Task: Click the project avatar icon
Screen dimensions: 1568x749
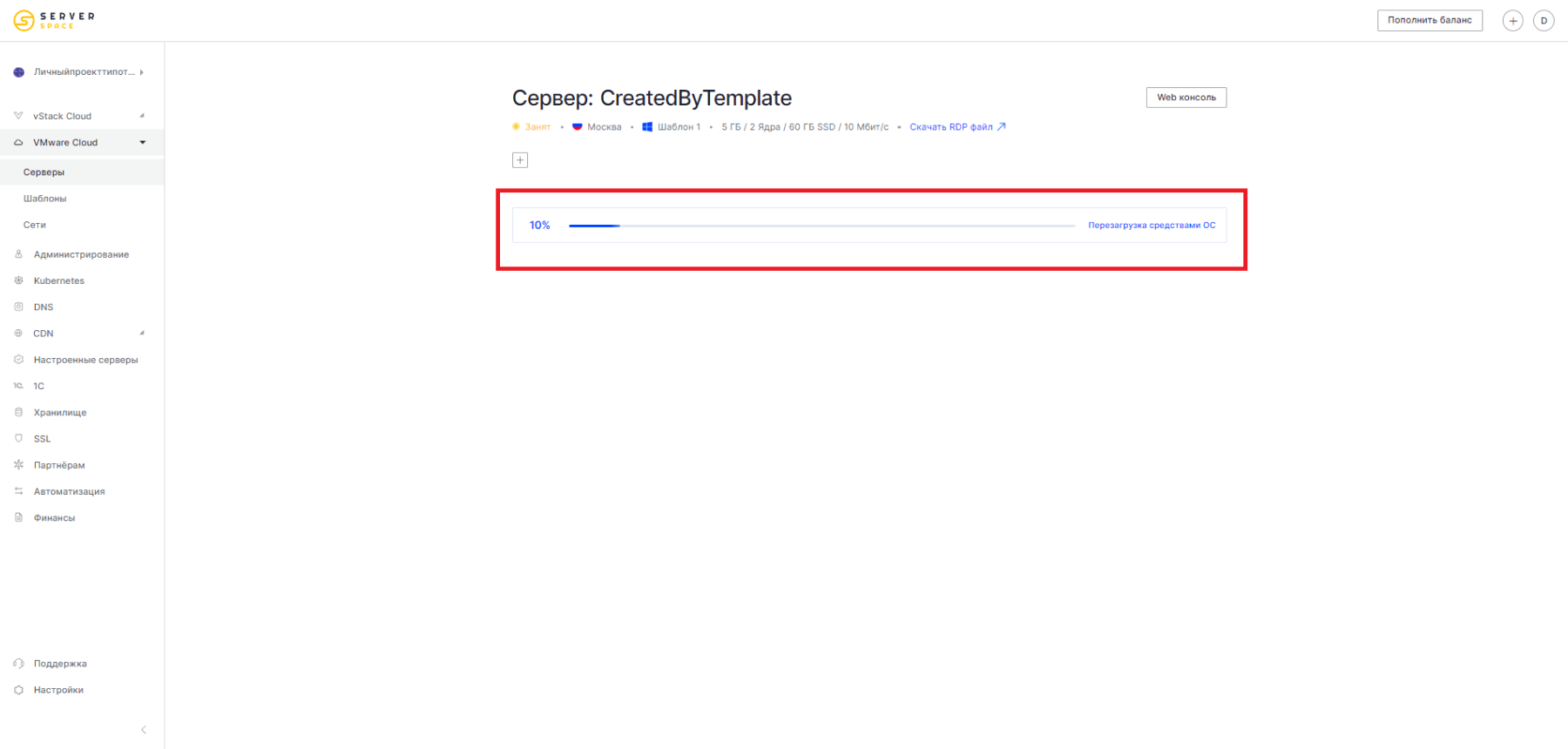Action: tap(19, 72)
